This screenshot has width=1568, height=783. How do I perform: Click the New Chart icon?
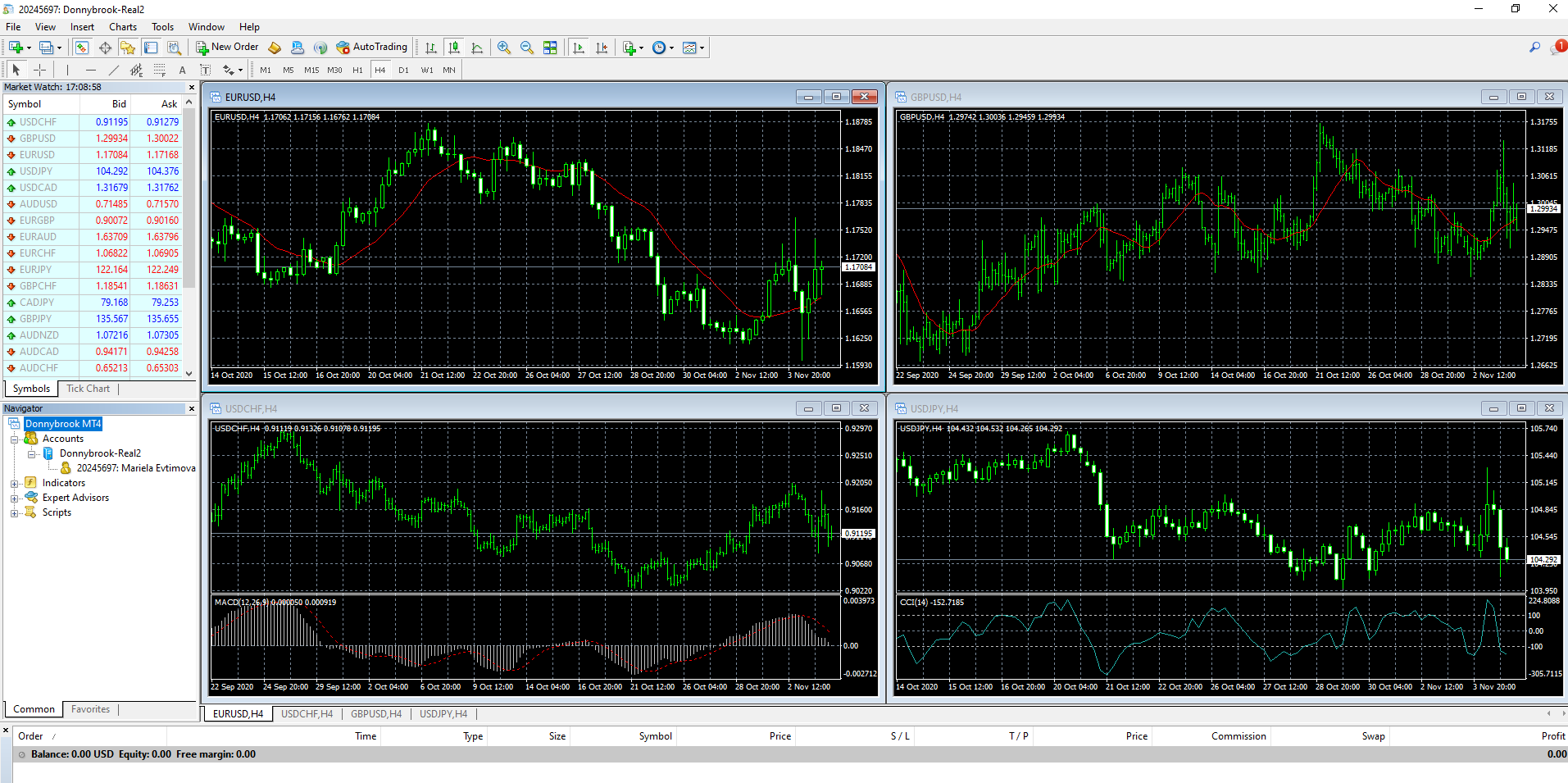click(16, 48)
